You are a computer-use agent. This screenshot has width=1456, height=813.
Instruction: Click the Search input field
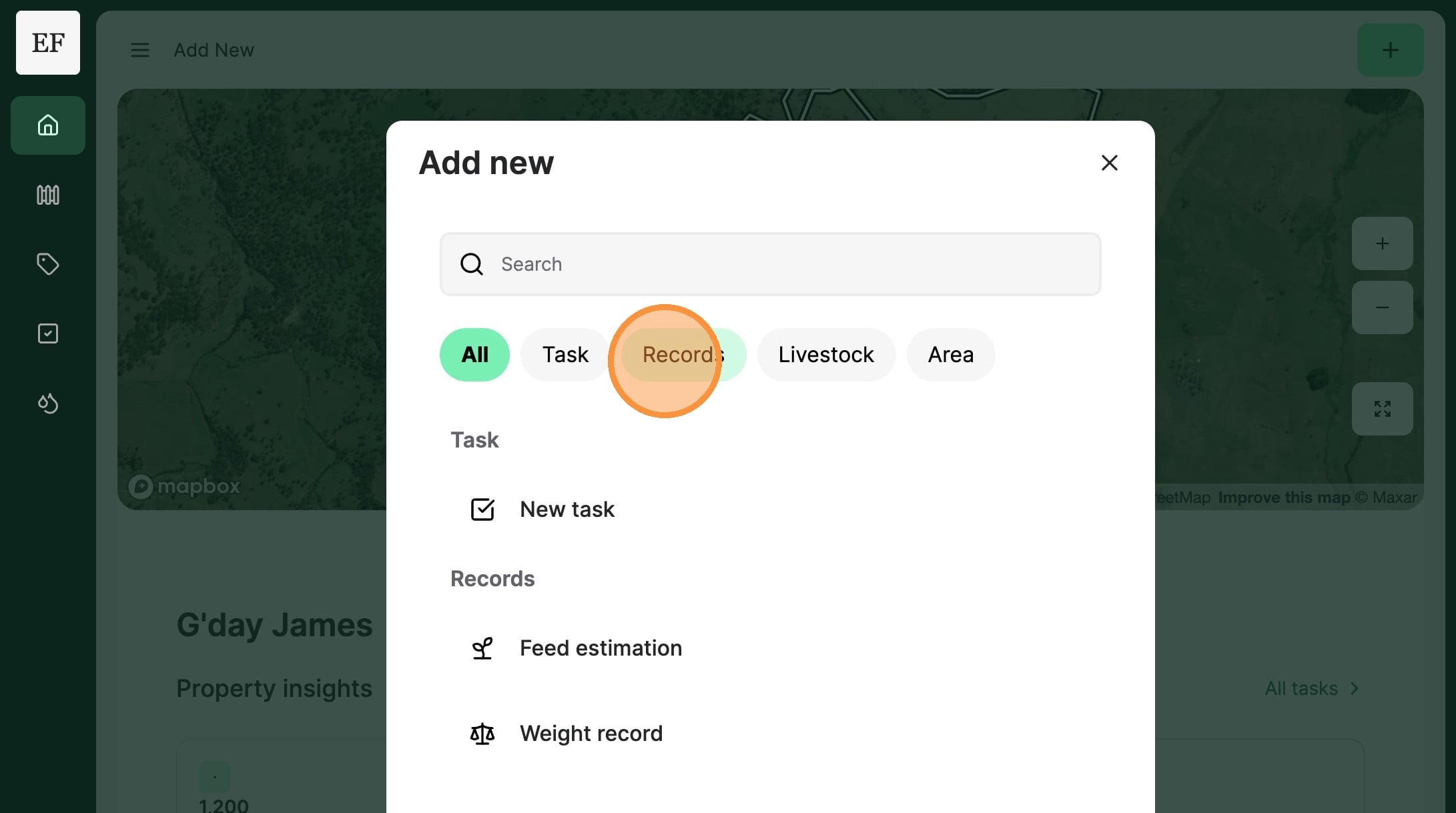click(x=770, y=264)
